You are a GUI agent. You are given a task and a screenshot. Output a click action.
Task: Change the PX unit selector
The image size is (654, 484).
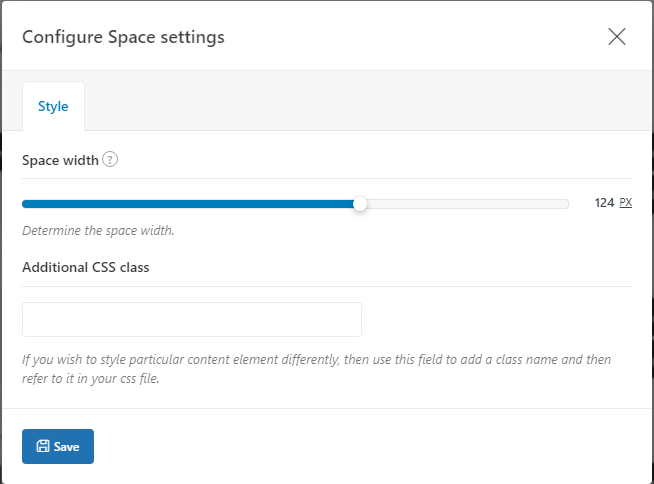click(626, 202)
